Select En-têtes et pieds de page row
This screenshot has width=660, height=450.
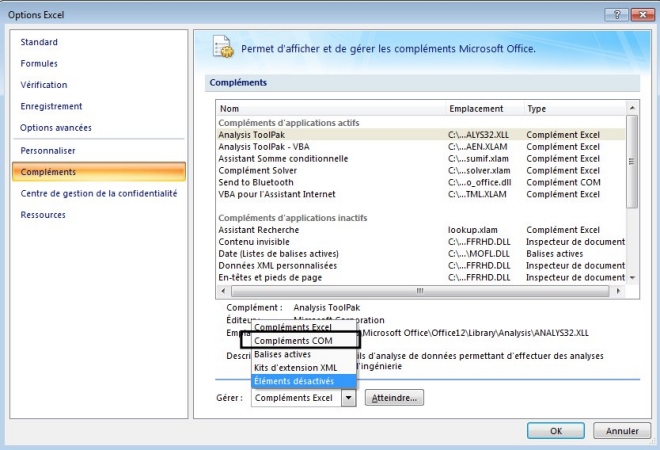point(421,278)
